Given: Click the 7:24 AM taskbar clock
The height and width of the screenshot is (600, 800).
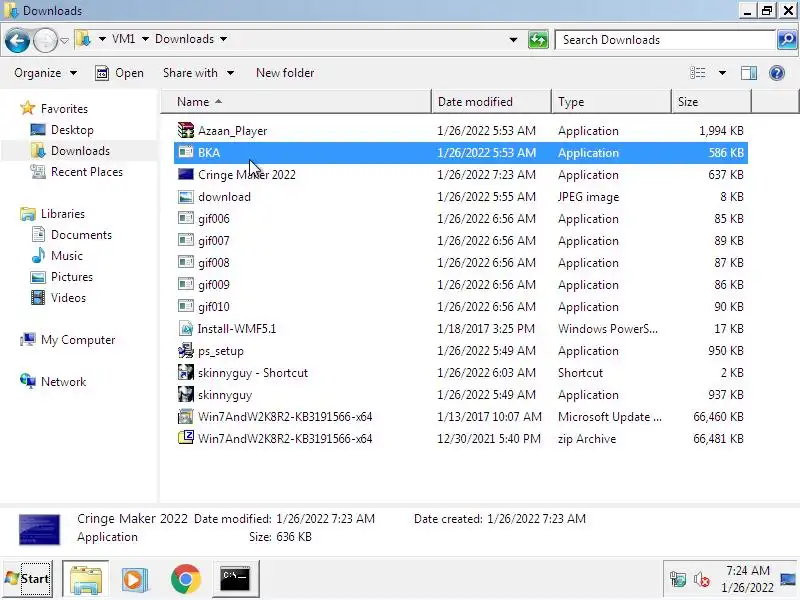Looking at the screenshot, I should coord(747,570).
